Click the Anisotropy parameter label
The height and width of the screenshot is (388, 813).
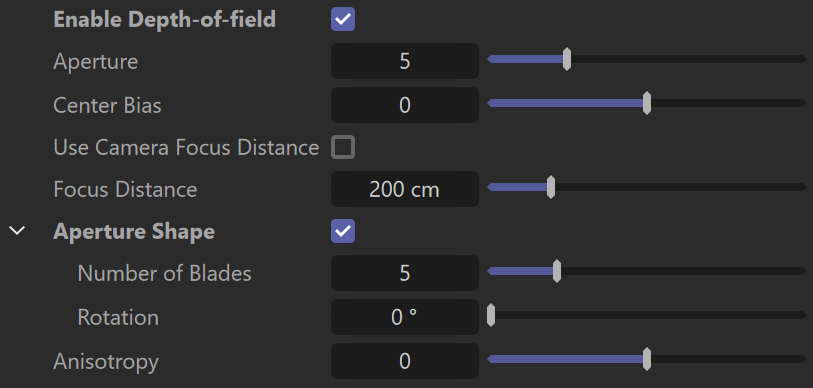point(106,362)
